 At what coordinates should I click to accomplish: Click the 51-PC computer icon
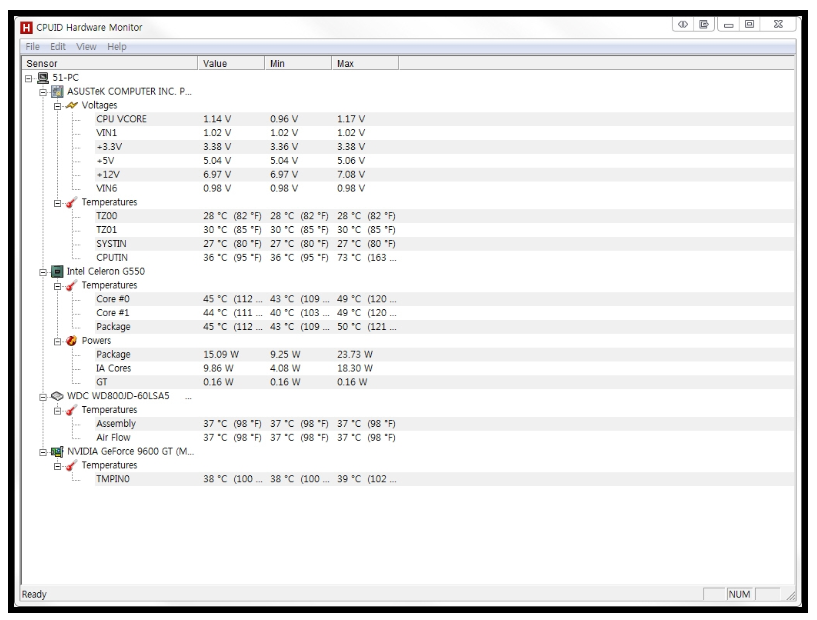[x=43, y=78]
